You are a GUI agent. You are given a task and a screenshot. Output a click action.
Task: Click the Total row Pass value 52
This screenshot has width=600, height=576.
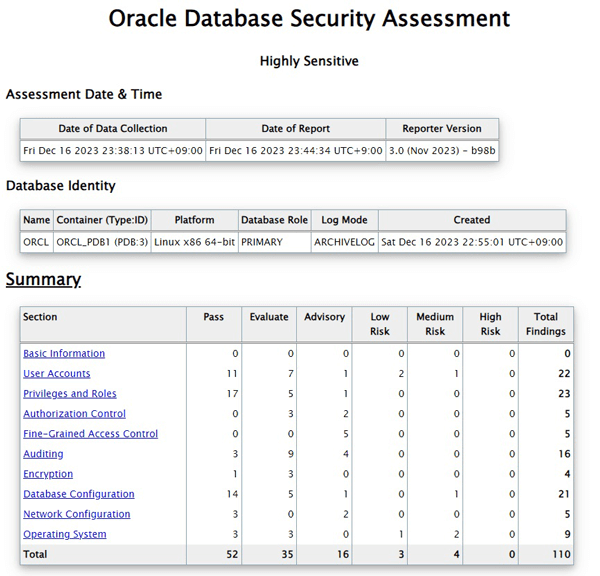232,554
